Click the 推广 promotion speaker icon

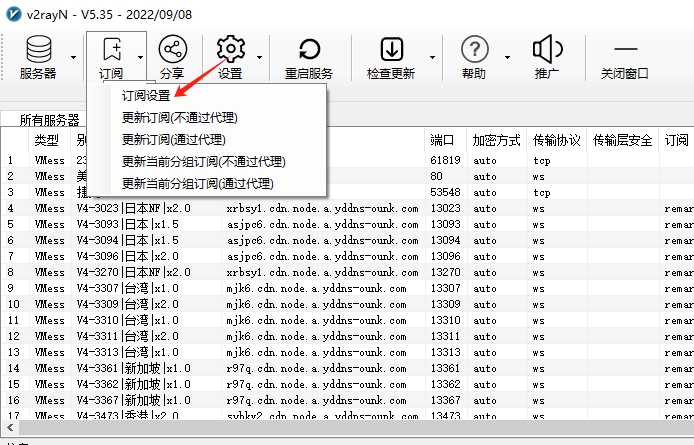coord(547,49)
